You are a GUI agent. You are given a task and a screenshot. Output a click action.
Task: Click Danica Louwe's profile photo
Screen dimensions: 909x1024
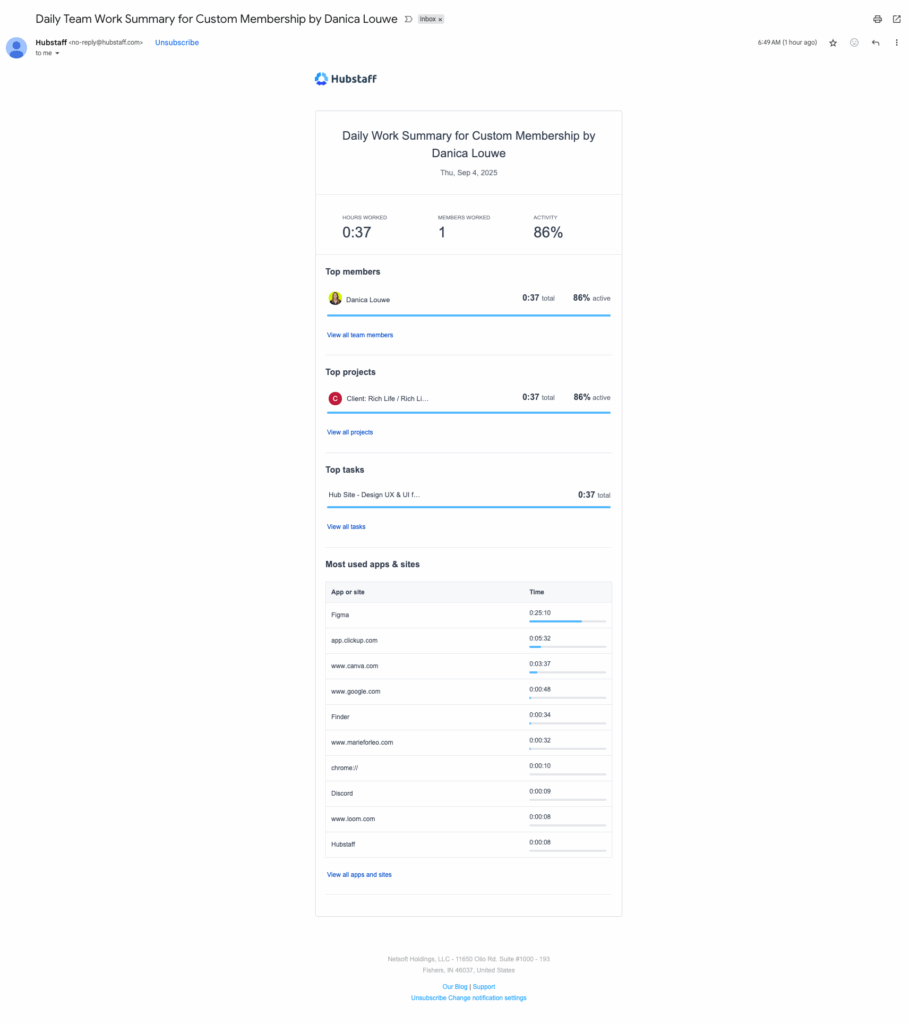click(335, 298)
